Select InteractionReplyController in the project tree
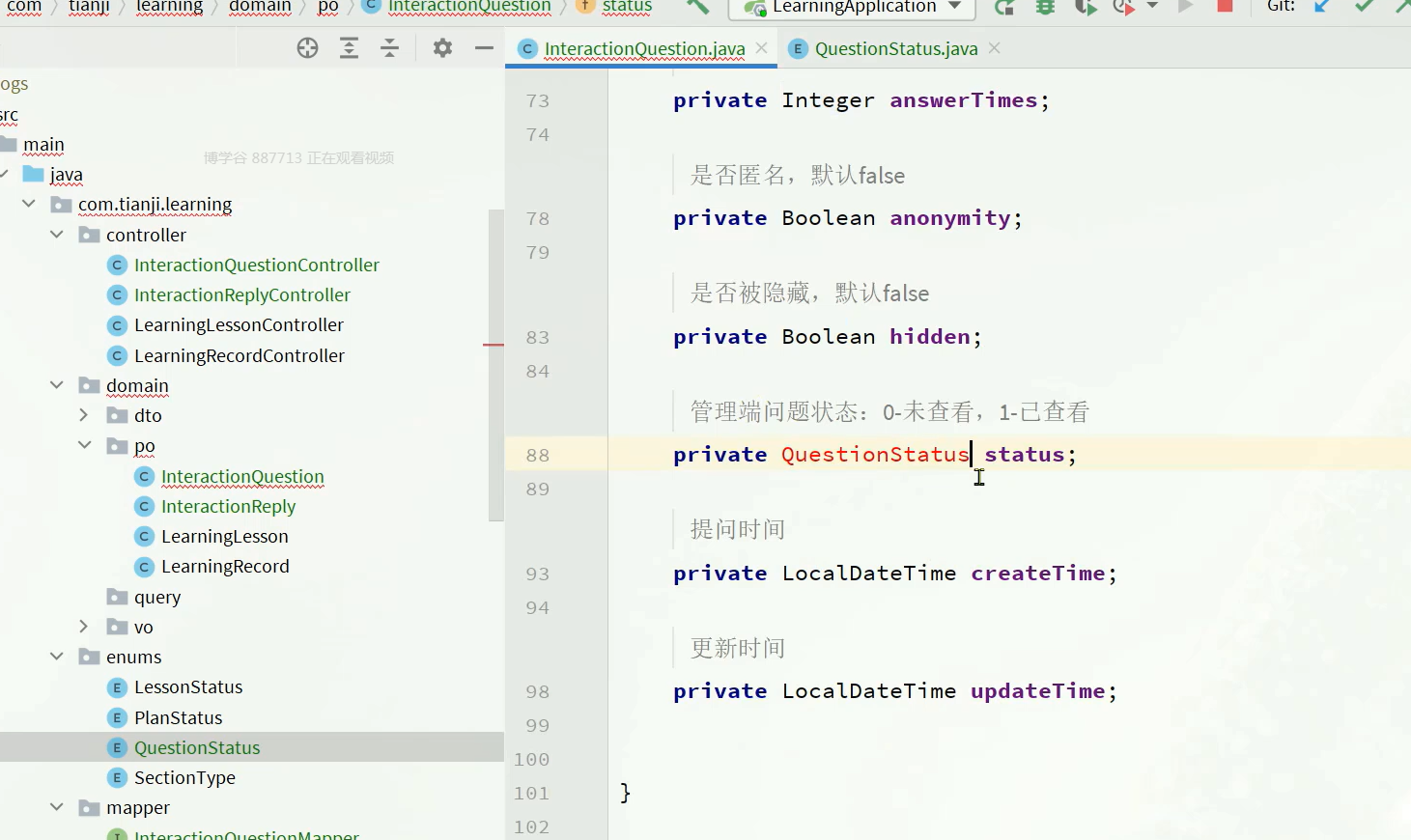 (x=241, y=294)
